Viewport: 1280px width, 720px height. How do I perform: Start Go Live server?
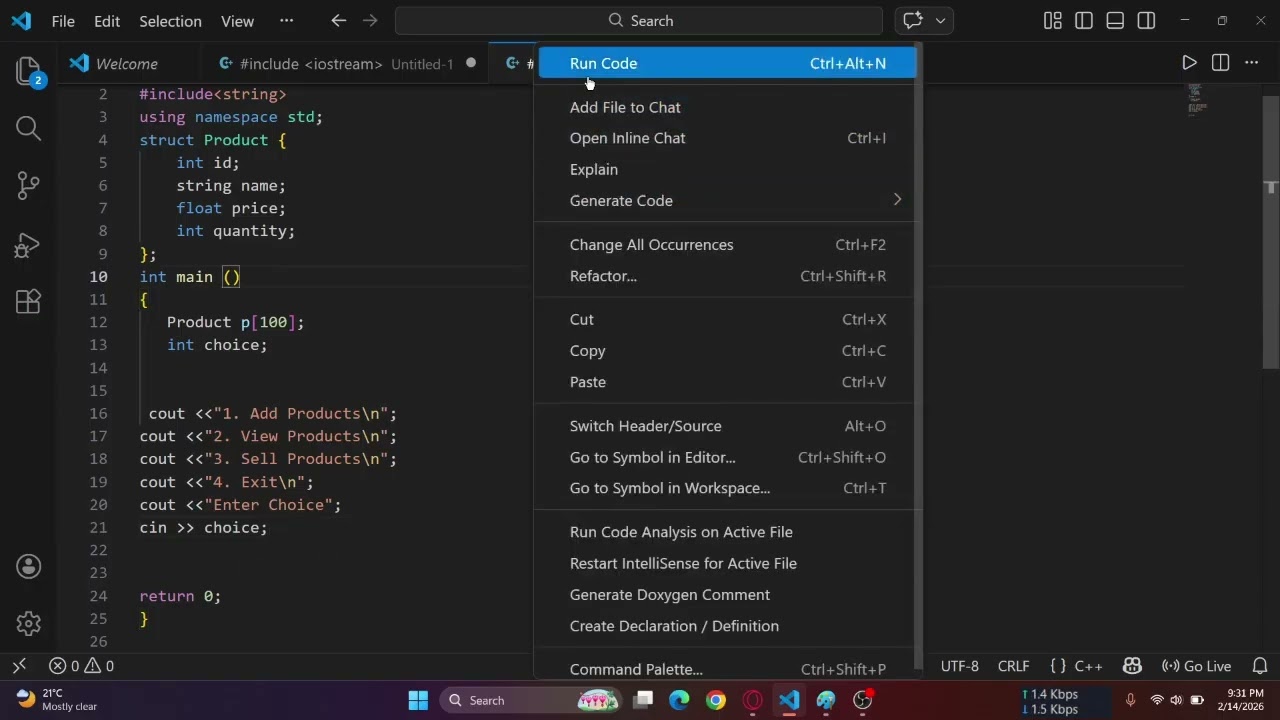click(1196, 666)
